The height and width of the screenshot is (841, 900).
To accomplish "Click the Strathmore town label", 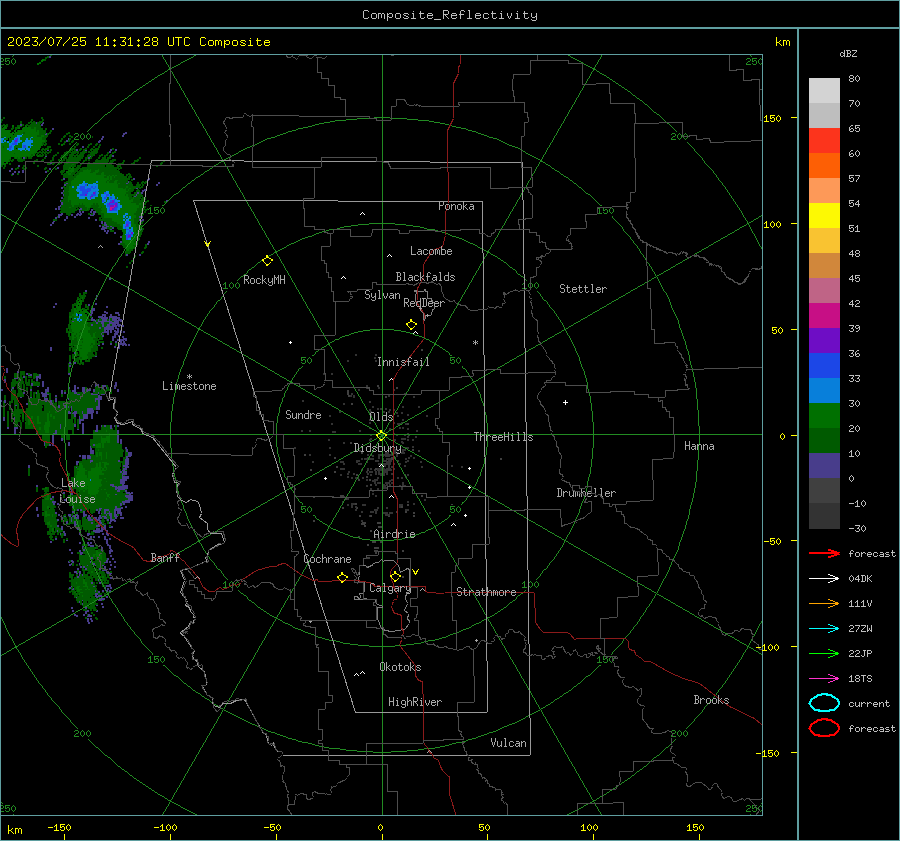I will [486, 592].
